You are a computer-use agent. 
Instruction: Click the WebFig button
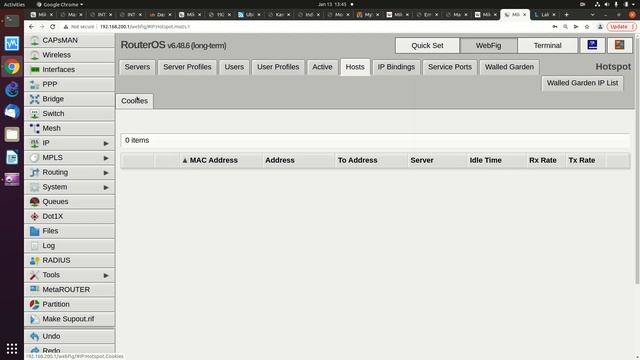tap(489, 45)
